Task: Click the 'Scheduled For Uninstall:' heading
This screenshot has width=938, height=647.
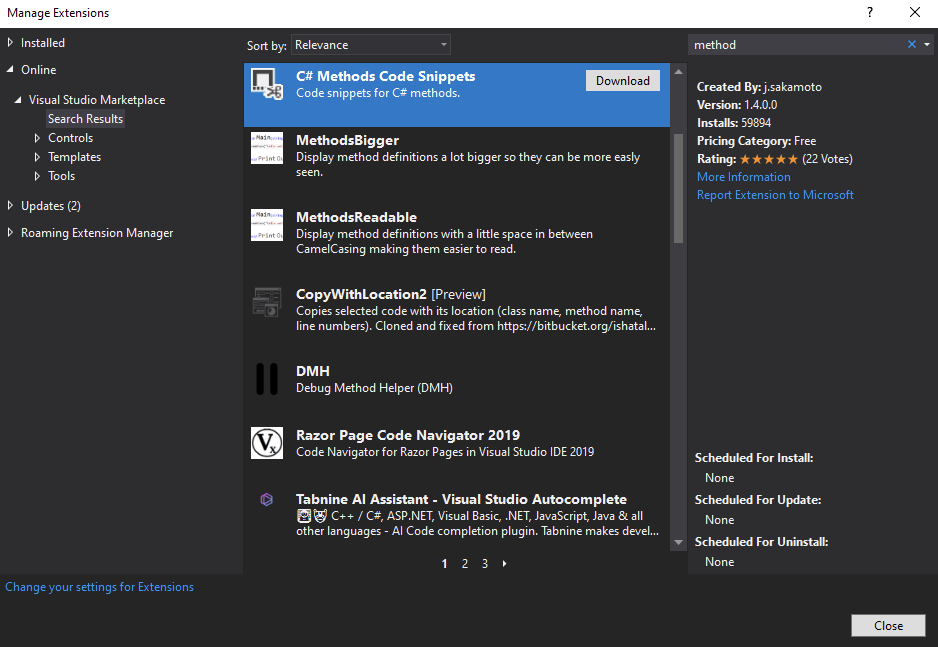Action: tap(762, 542)
